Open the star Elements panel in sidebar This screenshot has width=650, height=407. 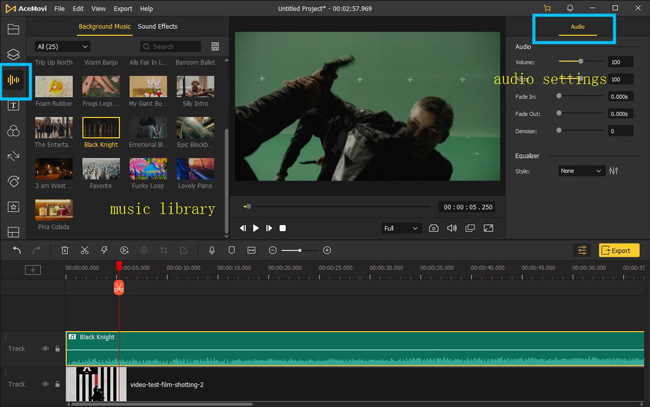click(13, 207)
